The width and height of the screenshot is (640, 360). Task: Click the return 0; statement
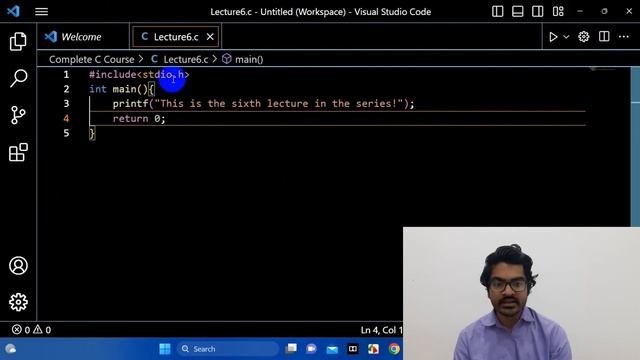[139, 118]
